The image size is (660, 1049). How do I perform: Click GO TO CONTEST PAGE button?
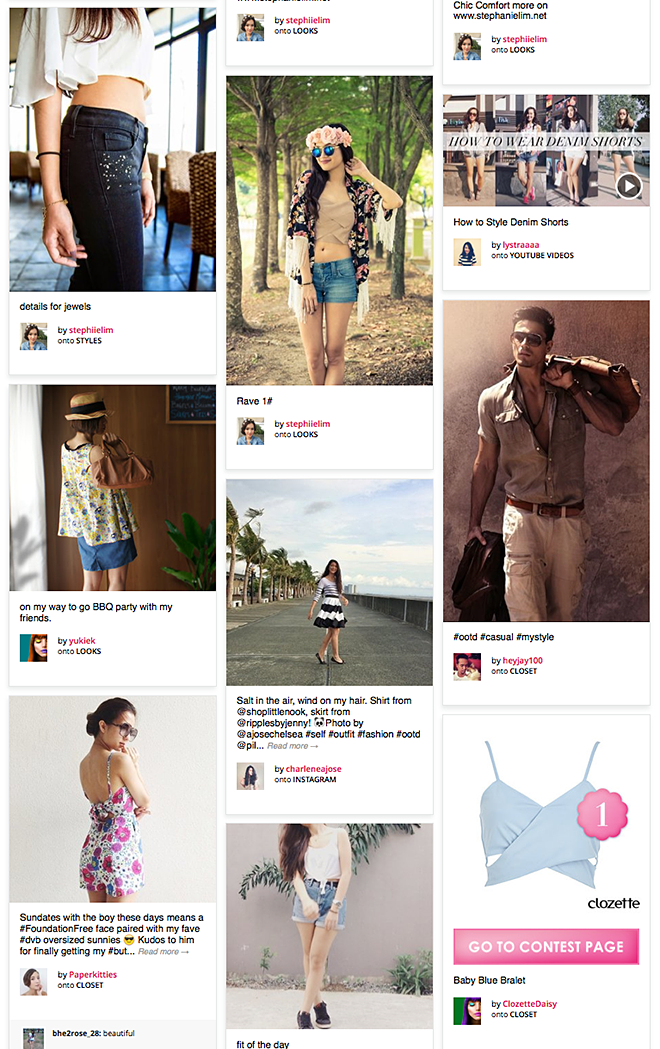546,947
